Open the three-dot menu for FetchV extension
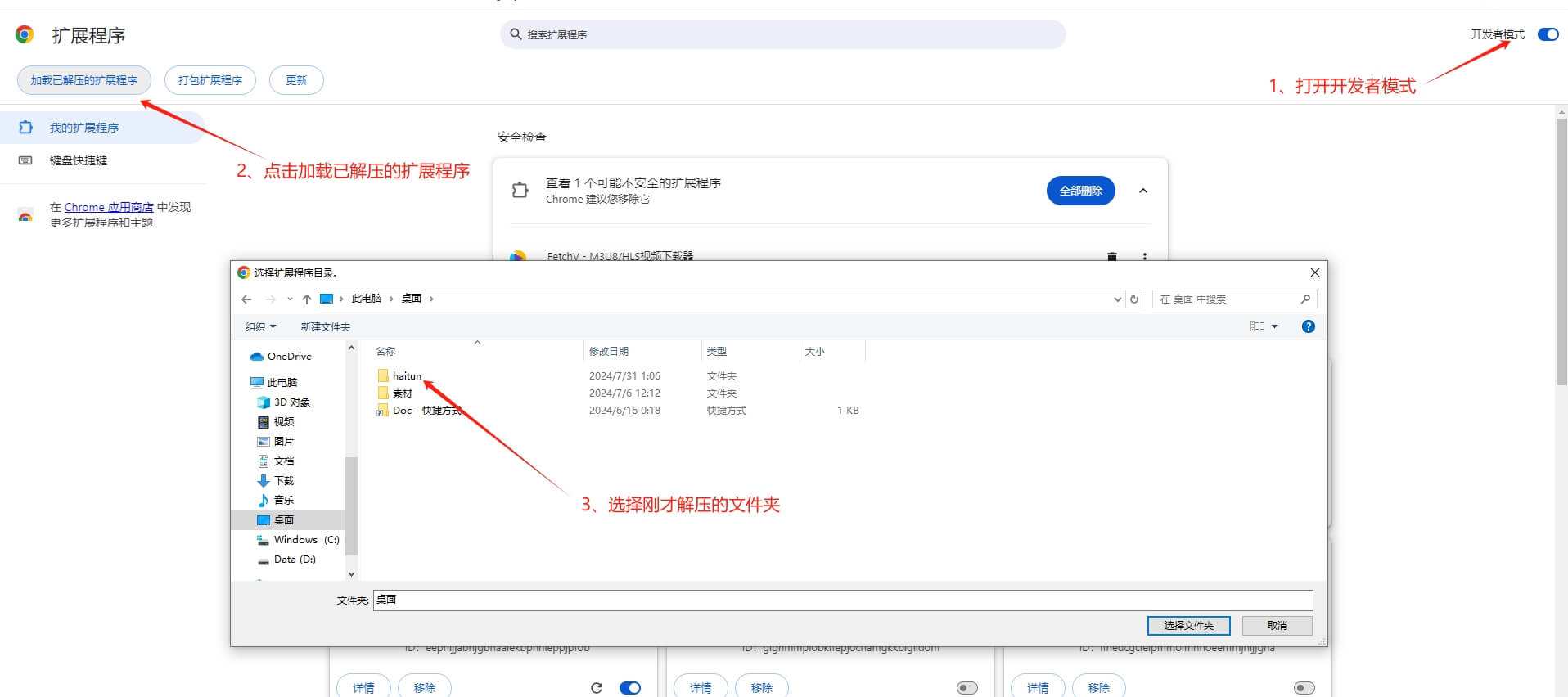 click(x=1144, y=256)
